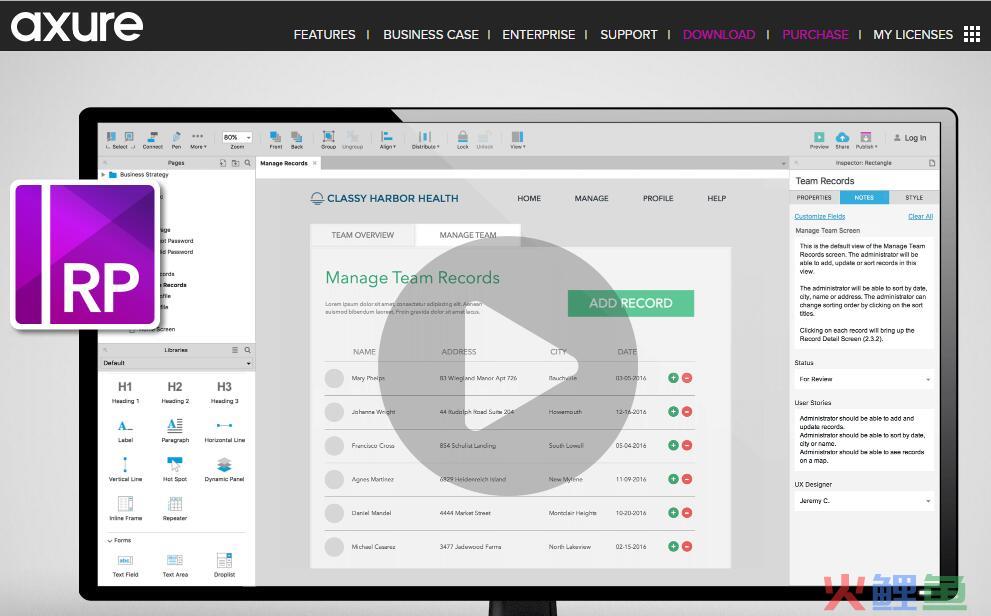
Task: Open My Licenses
Action: tap(913, 35)
